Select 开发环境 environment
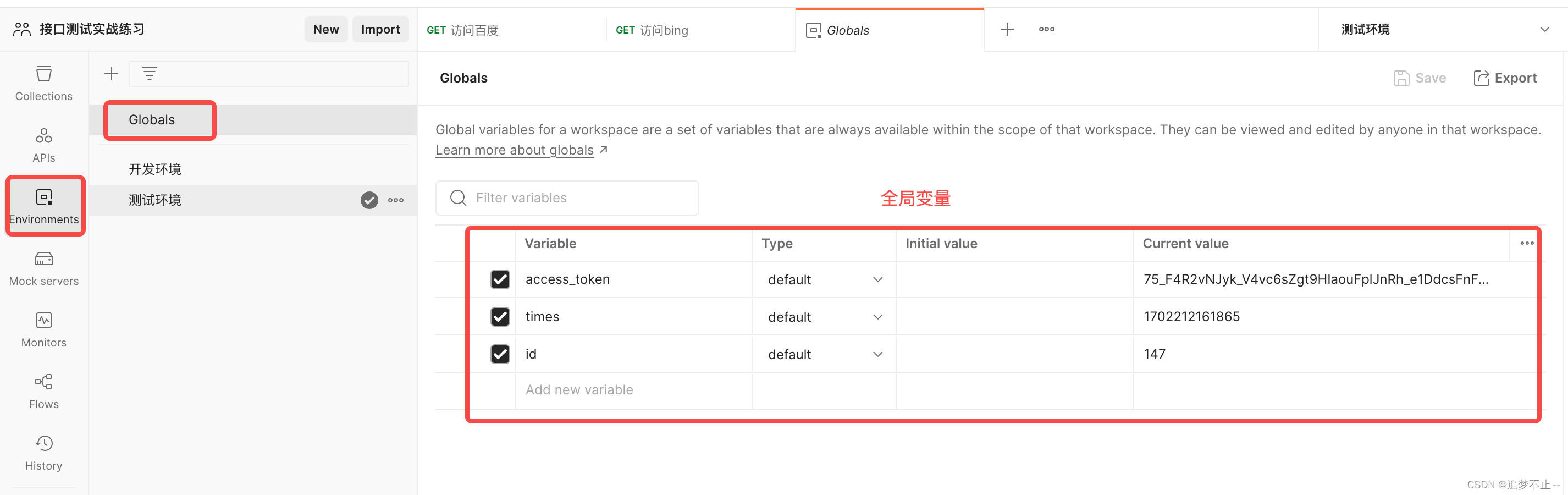Screen dimensions: 1568x495 [x=253, y=169]
